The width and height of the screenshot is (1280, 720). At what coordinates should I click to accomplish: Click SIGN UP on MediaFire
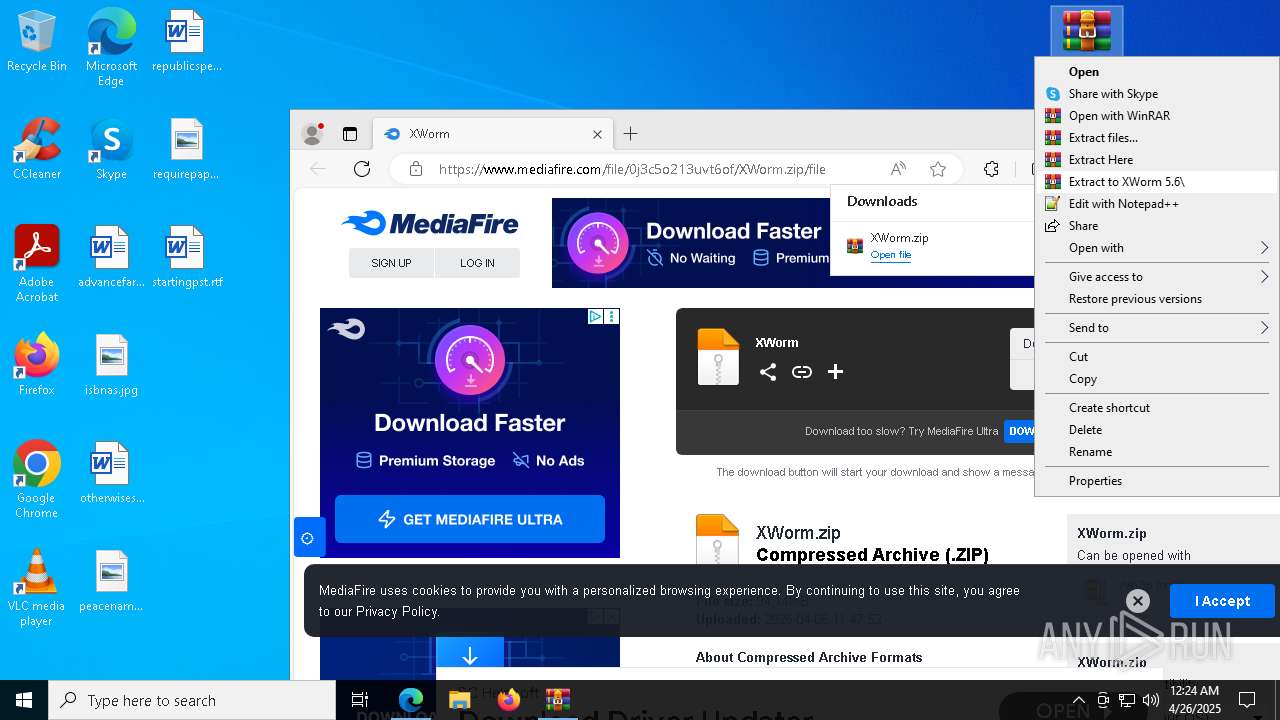(x=391, y=263)
